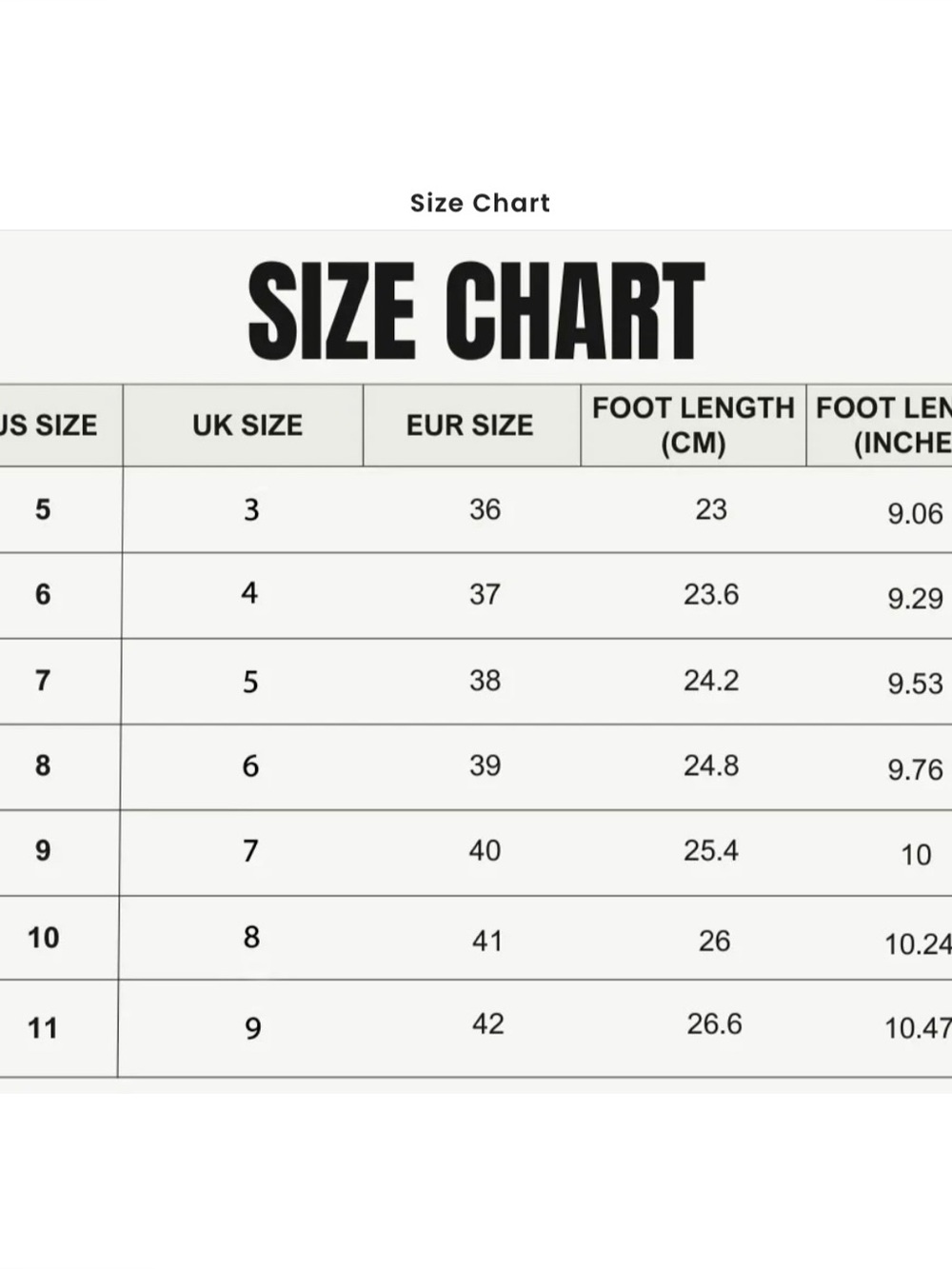Click foot length 26.6 cm cell

click(x=714, y=1024)
